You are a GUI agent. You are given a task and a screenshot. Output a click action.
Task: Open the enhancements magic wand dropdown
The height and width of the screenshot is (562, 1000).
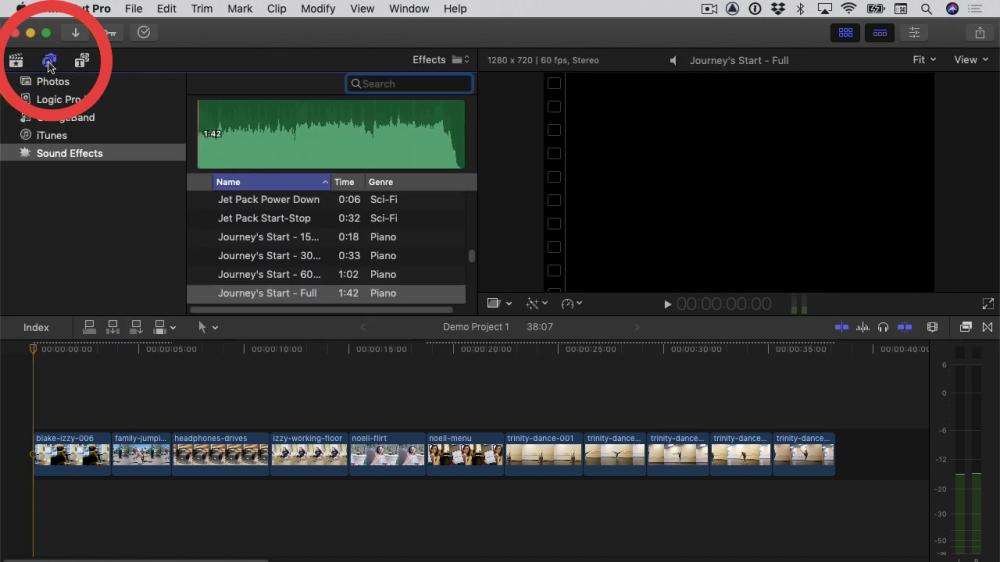point(536,304)
